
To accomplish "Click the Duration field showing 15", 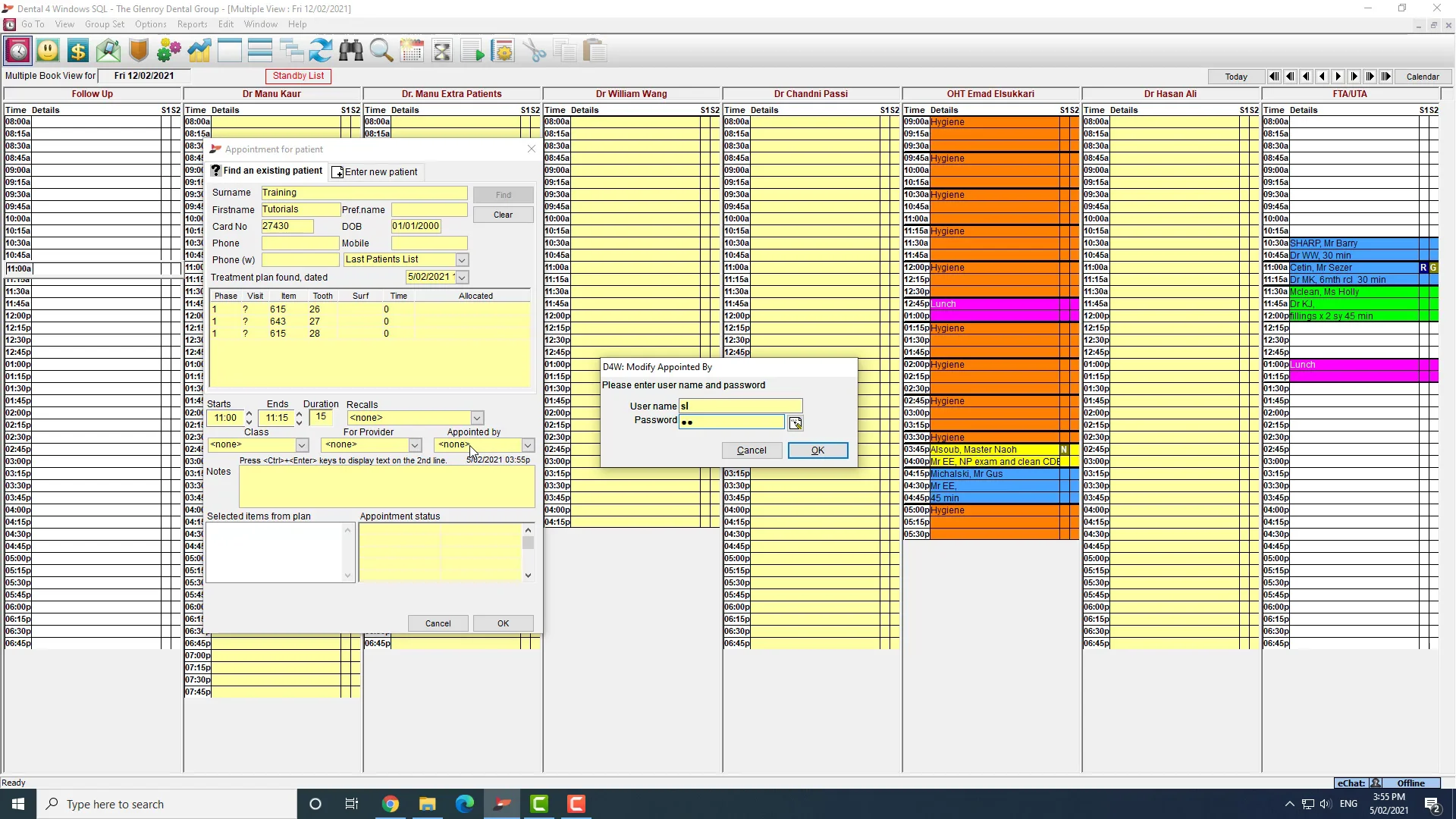I will (322, 418).
